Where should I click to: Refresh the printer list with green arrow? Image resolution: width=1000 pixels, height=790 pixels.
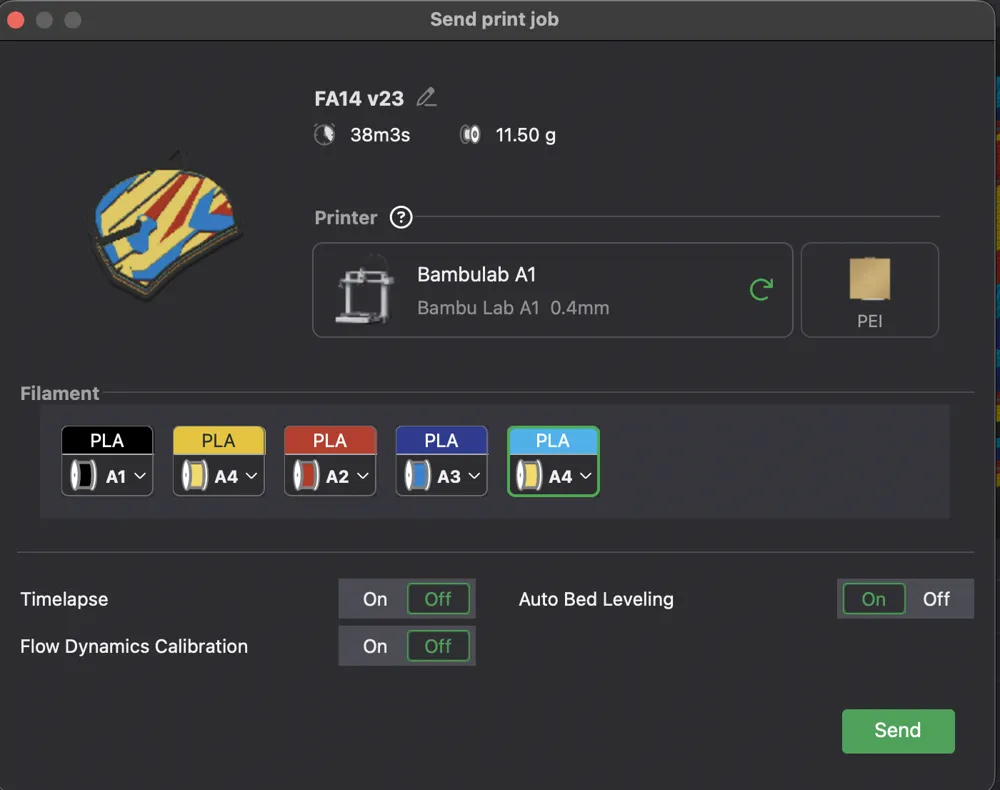click(761, 289)
